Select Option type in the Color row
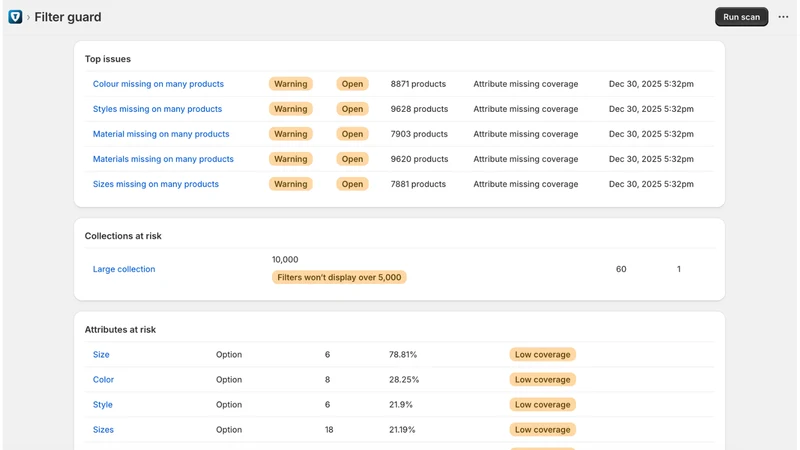The image size is (800, 450). coord(229,380)
